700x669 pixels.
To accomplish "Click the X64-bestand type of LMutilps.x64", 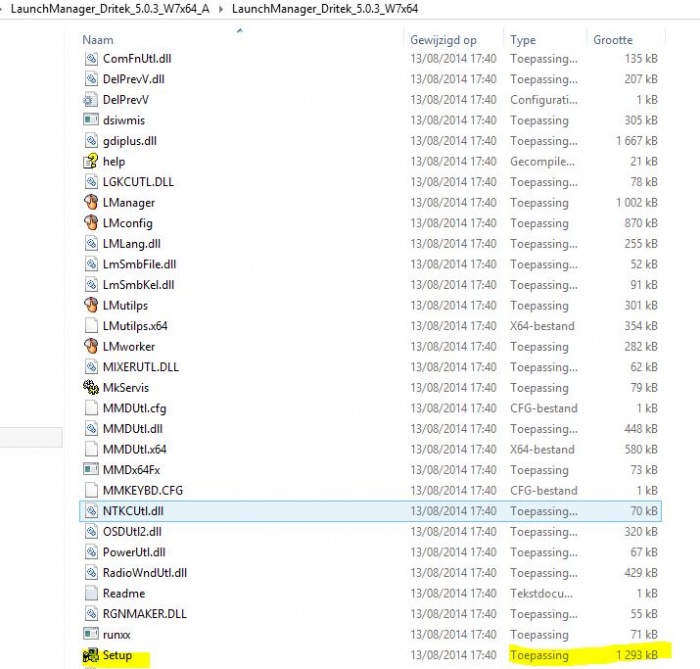I will (542, 326).
